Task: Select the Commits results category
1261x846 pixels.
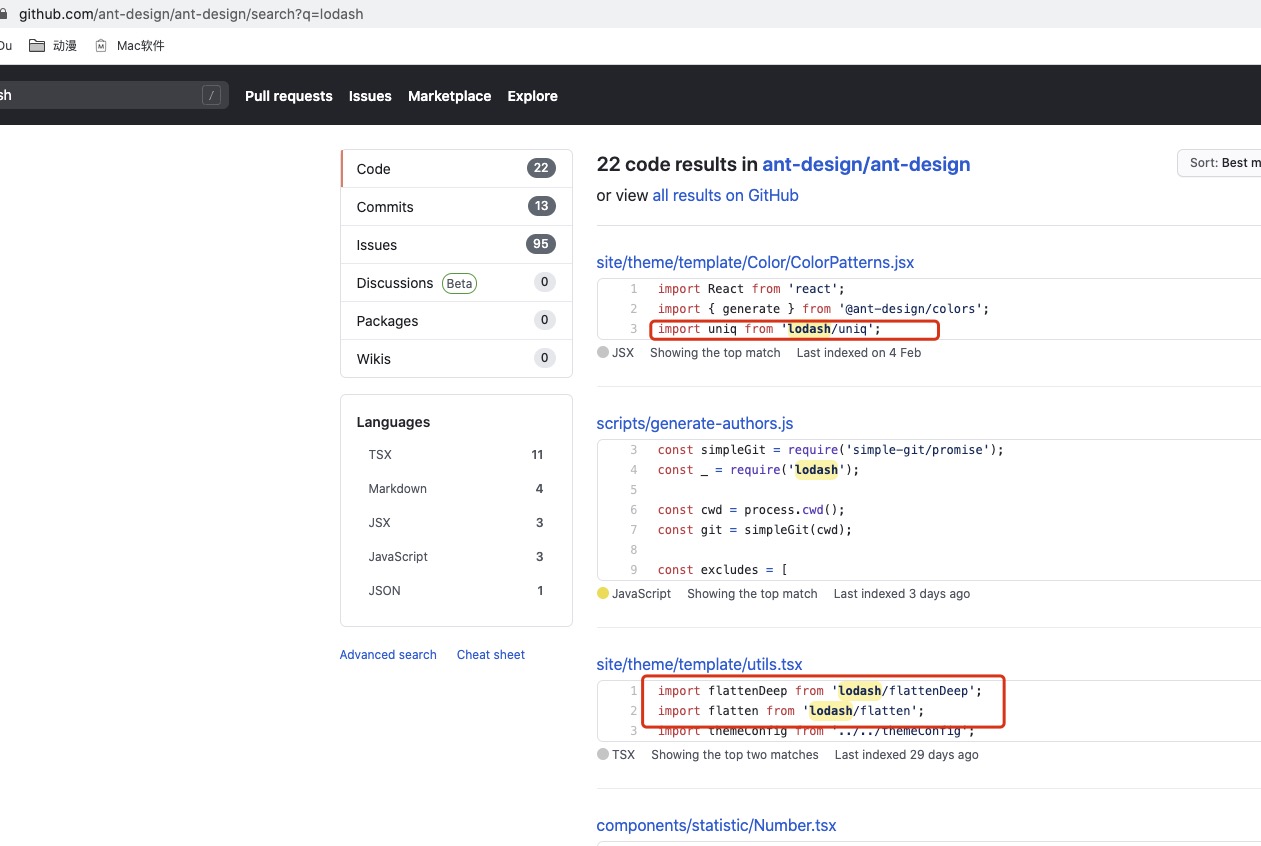Action: pyautogui.click(x=456, y=207)
